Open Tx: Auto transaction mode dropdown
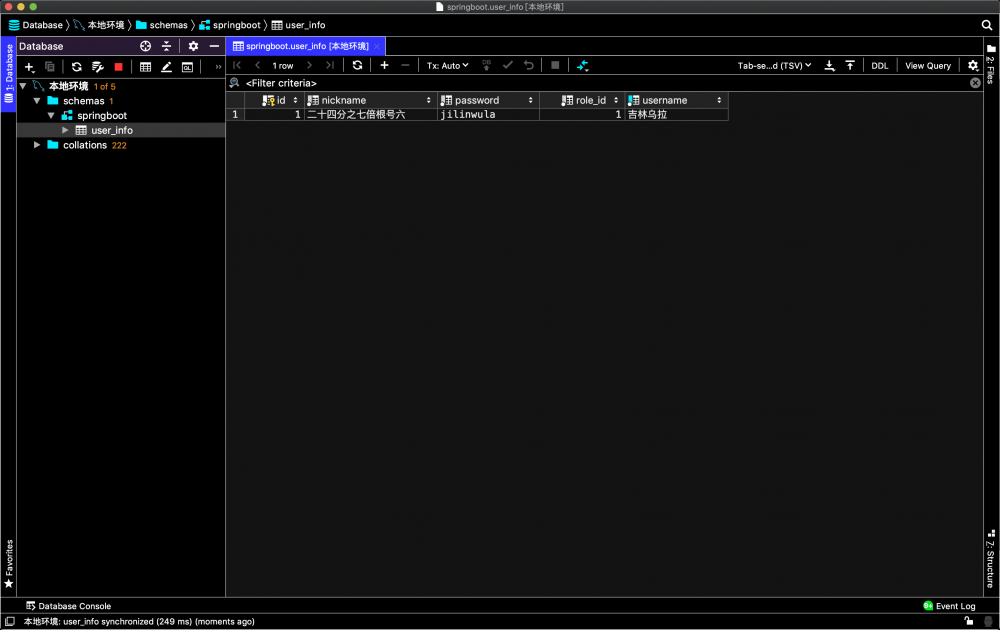This screenshot has width=1000, height=630. coord(447,66)
